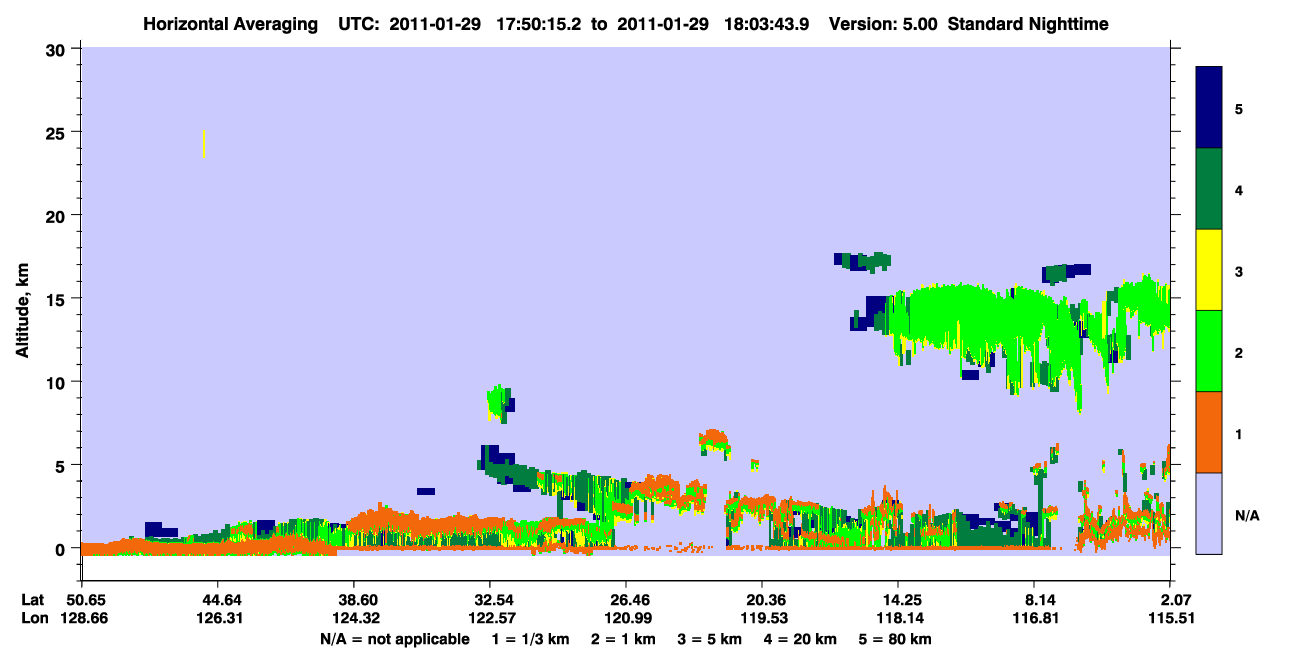The height and width of the screenshot is (667, 1300).
Task: Click 'Version: 5.00' text in the title
Action: point(882,23)
